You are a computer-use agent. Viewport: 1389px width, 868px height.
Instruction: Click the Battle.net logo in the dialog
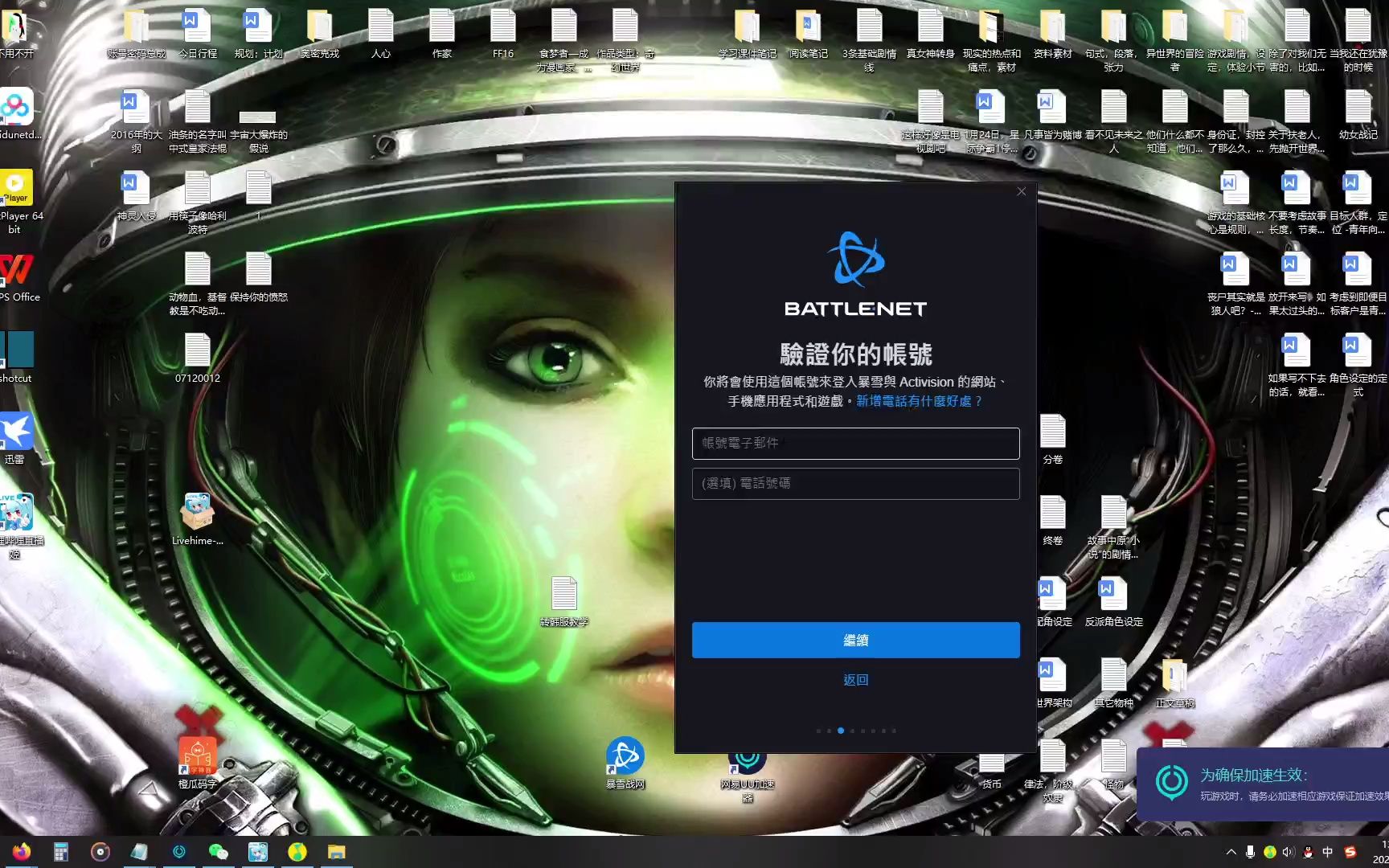click(x=855, y=275)
